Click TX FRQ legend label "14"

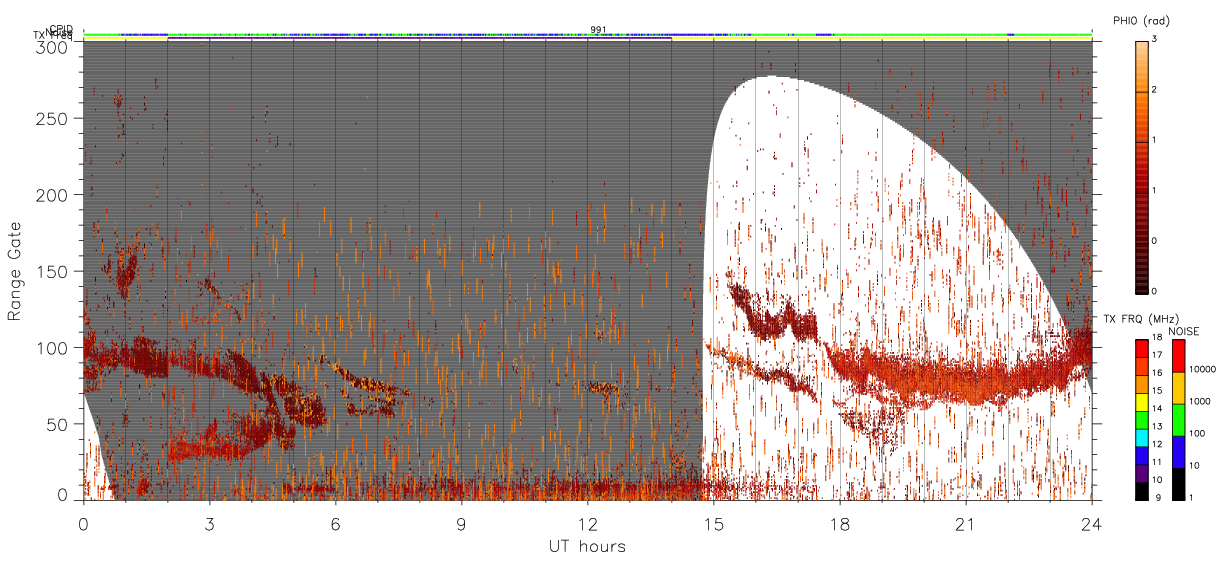[x=1156, y=408]
